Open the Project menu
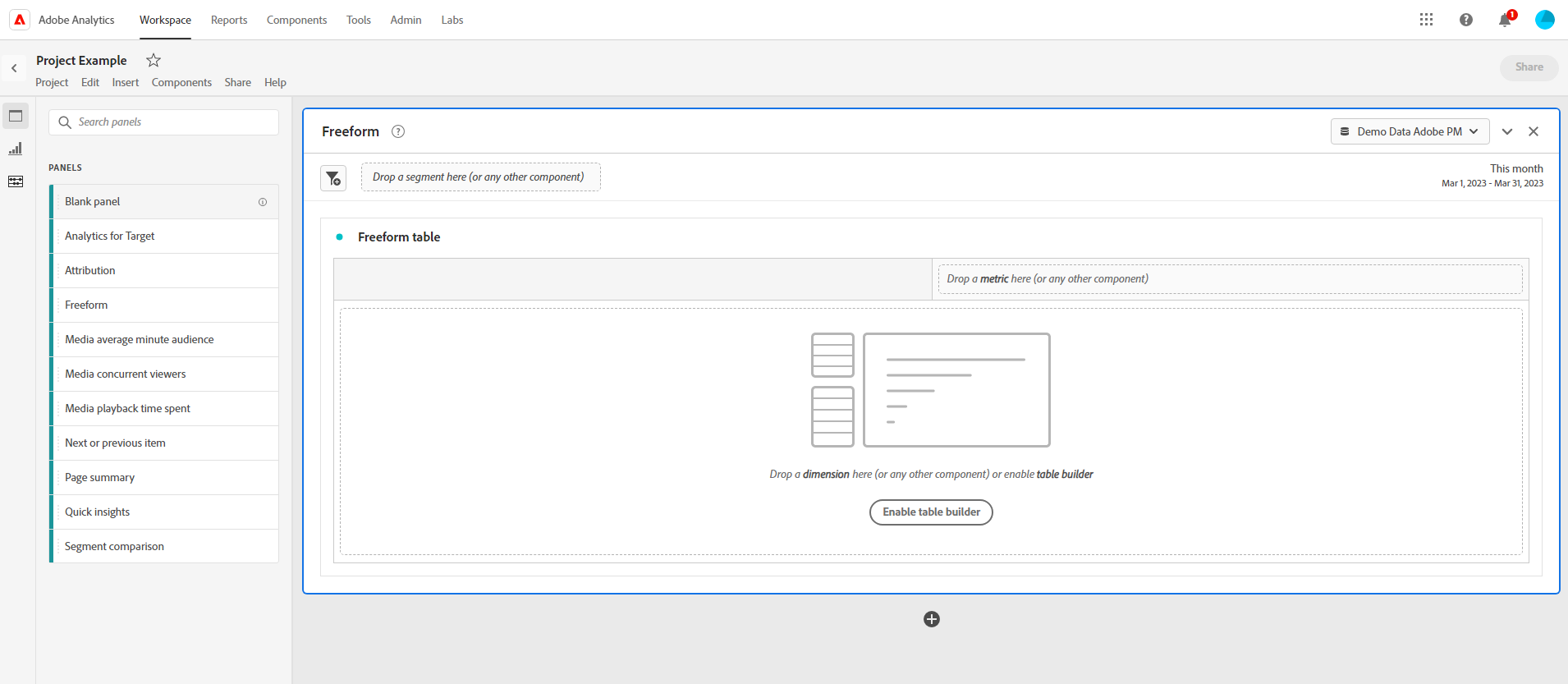Screen dimensions: 1568x684 click(52, 83)
